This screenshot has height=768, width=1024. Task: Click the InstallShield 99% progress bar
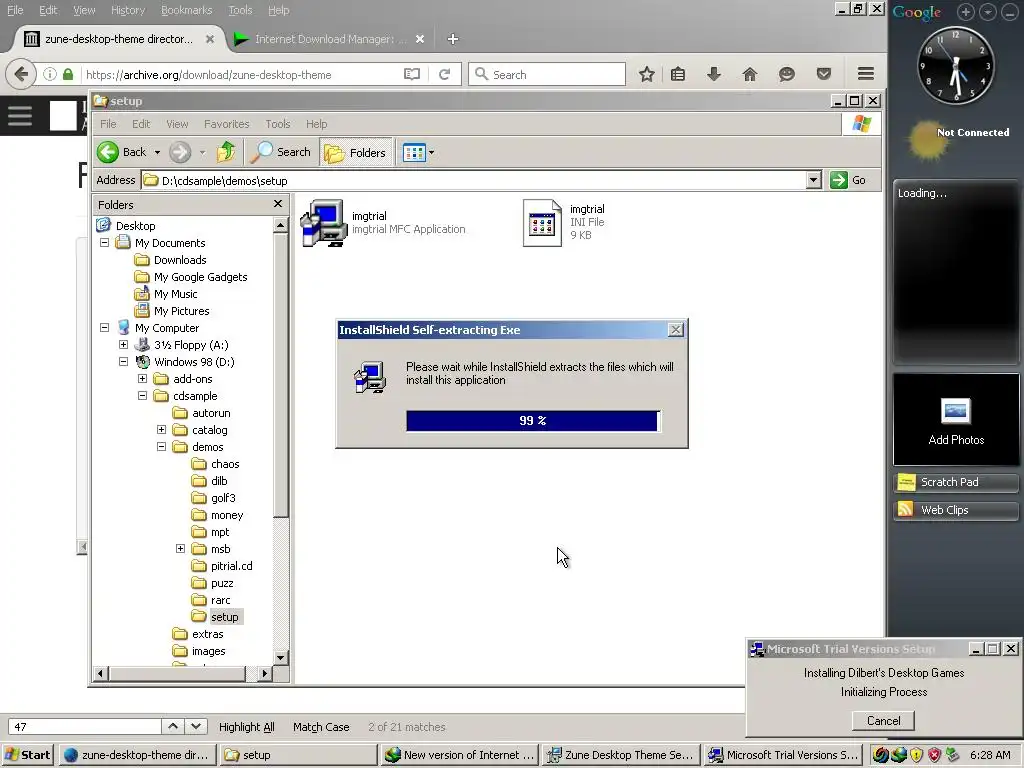532,421
